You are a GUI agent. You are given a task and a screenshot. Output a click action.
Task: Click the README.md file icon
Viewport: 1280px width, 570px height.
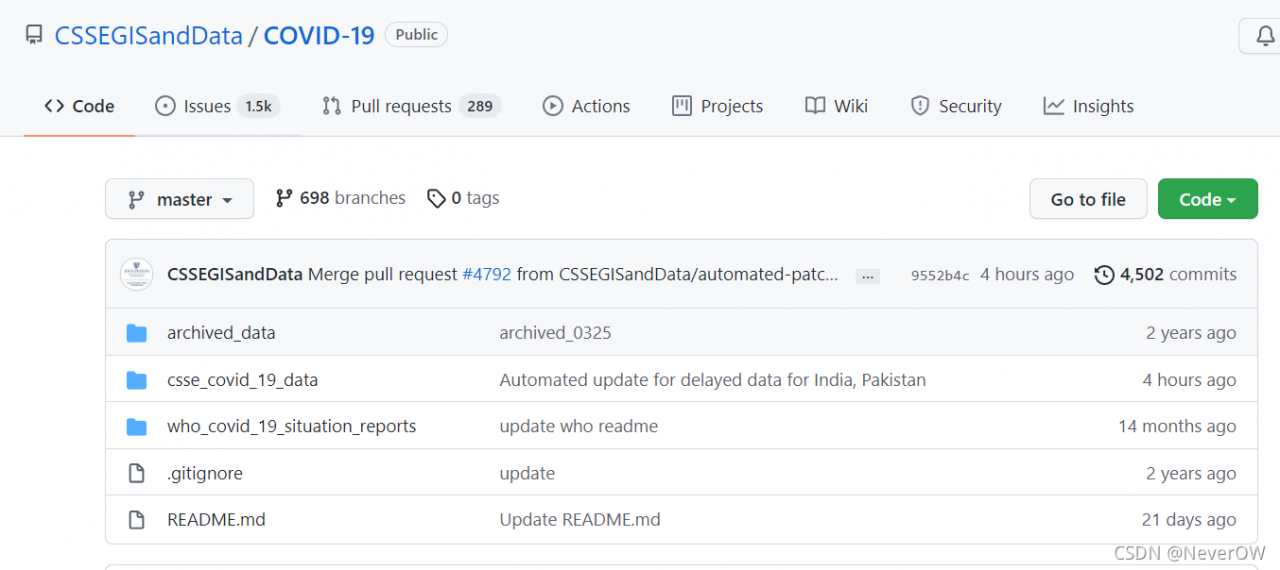coord(137,520)
